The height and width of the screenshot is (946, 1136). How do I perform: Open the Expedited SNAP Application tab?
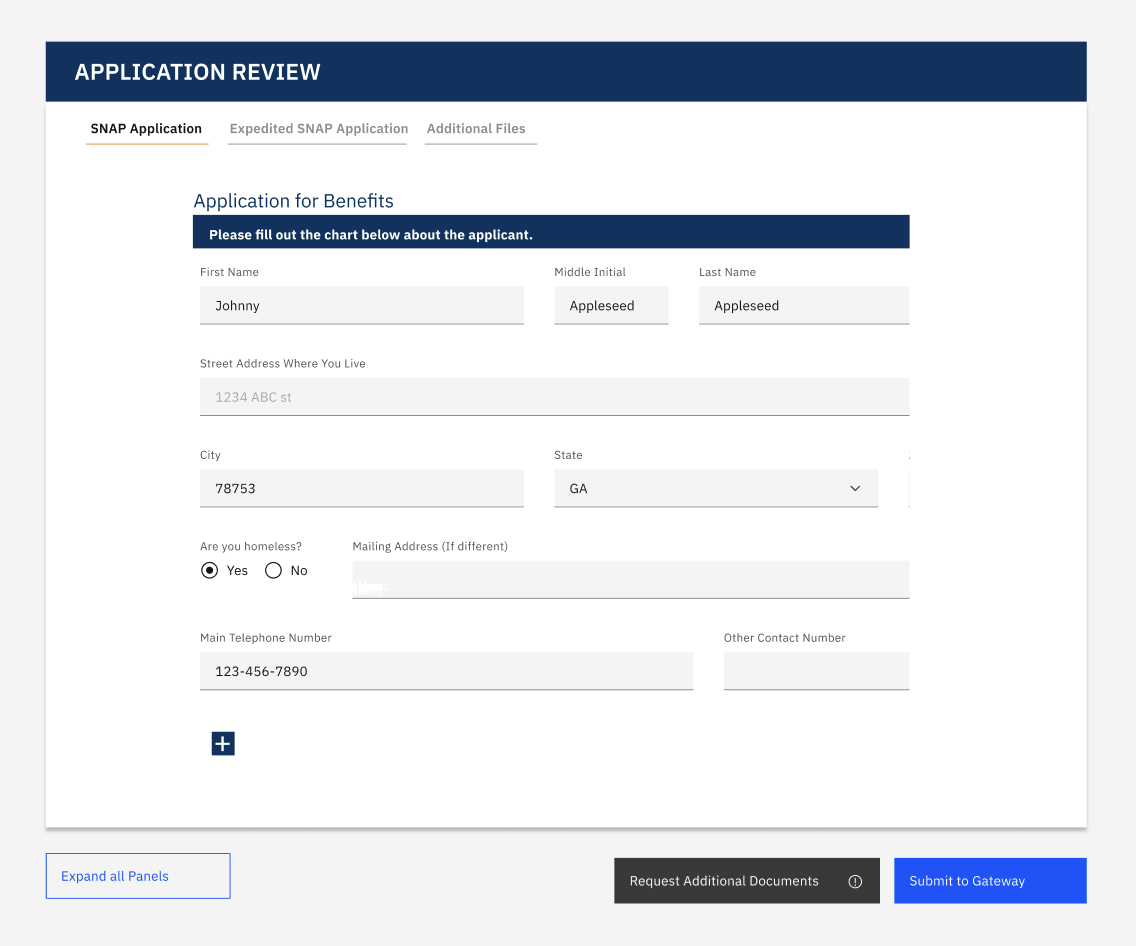tap(319, 129)
